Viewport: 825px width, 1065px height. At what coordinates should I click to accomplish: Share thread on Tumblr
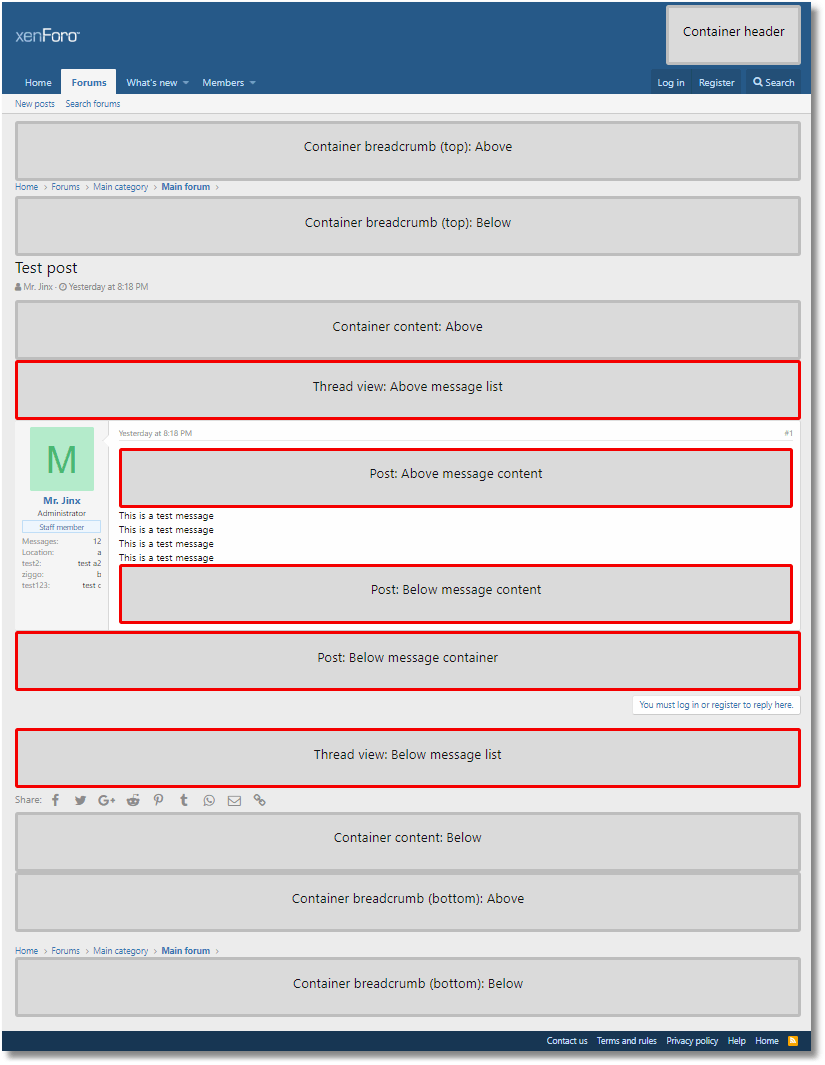pyautogui.click(x=184, y=800)
